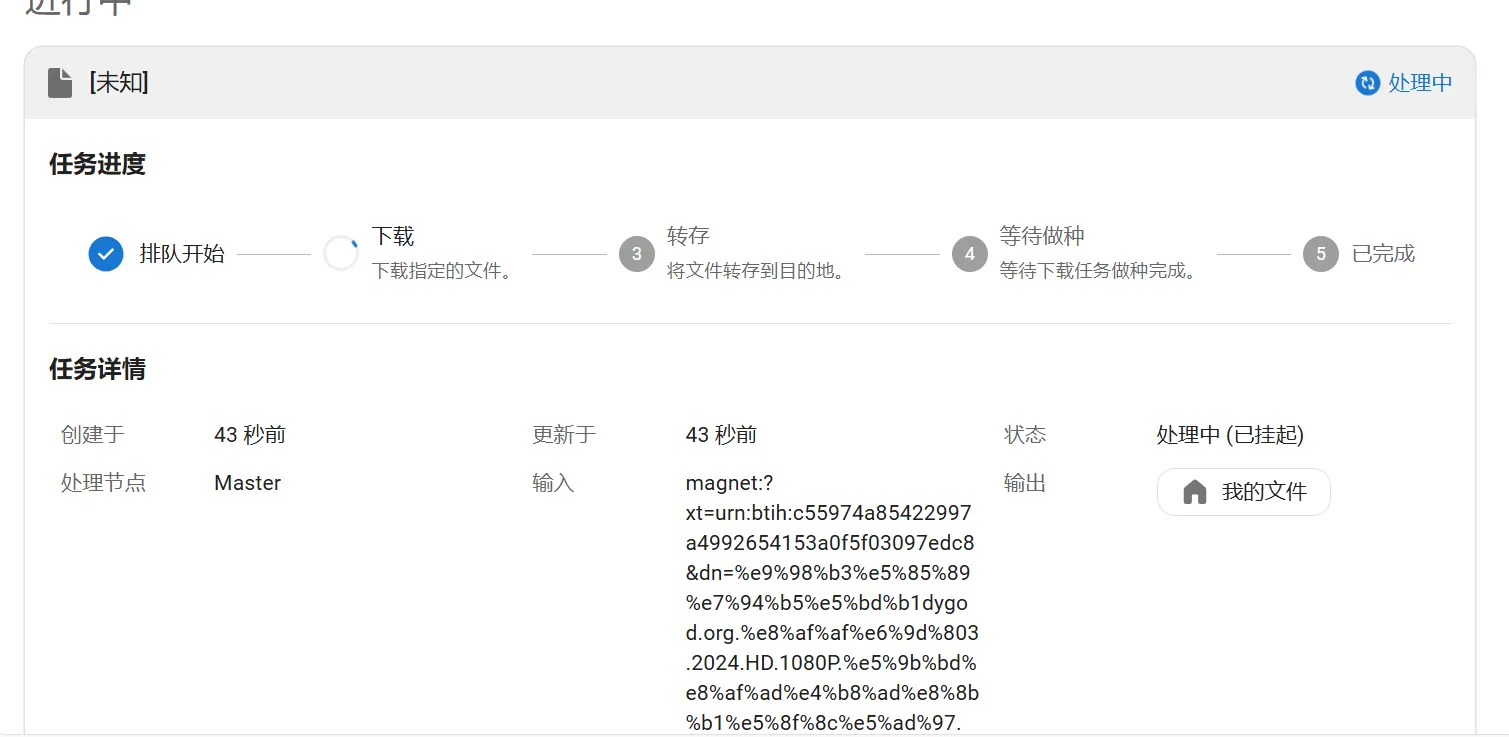Image resolution: width=1509 pixels, height=737 pixels.
Task: Click the 任务详情 section heading
Action: click(98, 370)
